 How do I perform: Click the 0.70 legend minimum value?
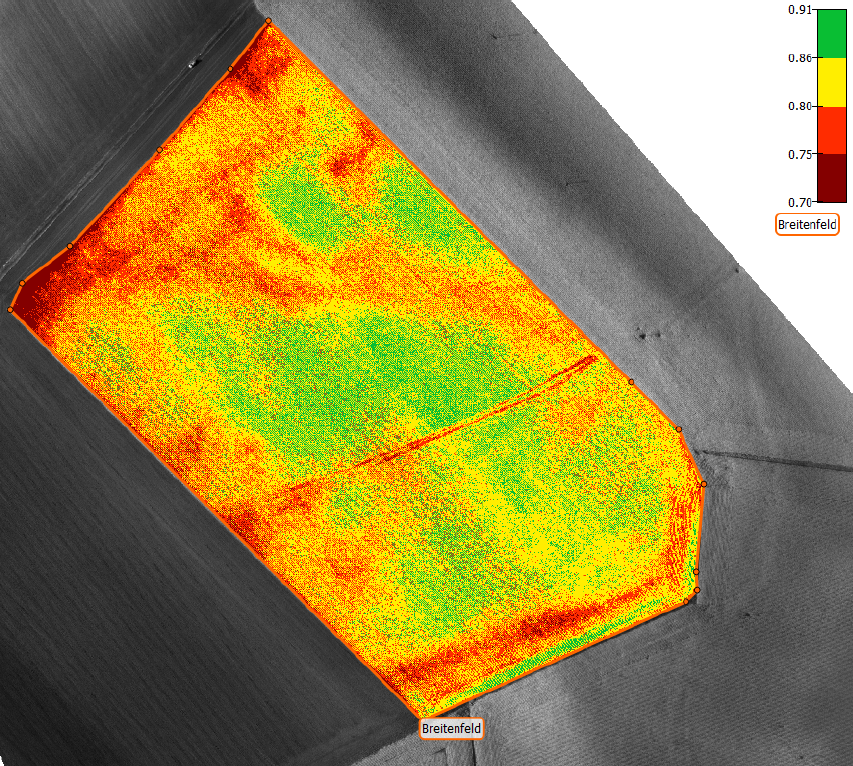coord(798,201)
